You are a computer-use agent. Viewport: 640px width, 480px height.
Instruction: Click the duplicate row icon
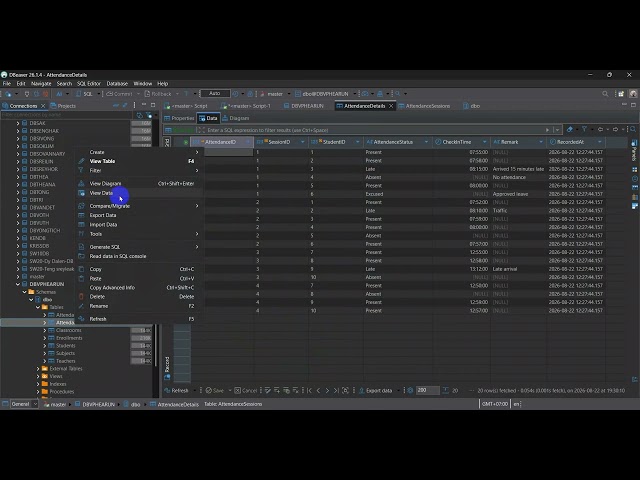click(287, 391)
